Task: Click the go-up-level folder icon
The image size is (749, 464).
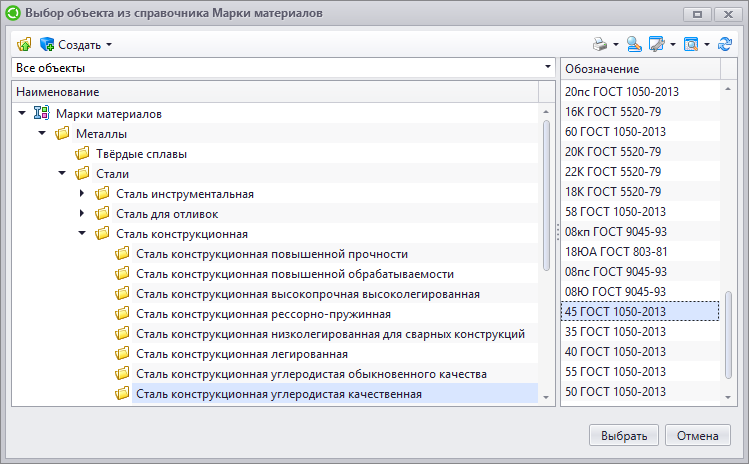Action: (x=24, y=44)
